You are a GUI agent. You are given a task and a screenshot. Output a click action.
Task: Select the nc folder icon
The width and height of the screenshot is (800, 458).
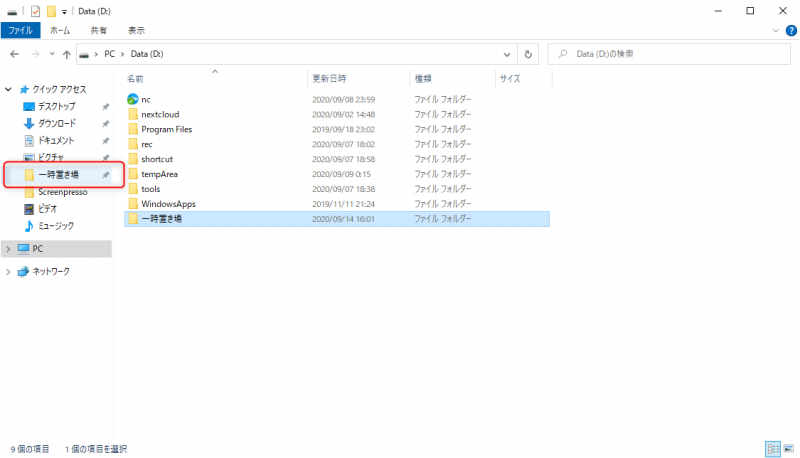133,99
